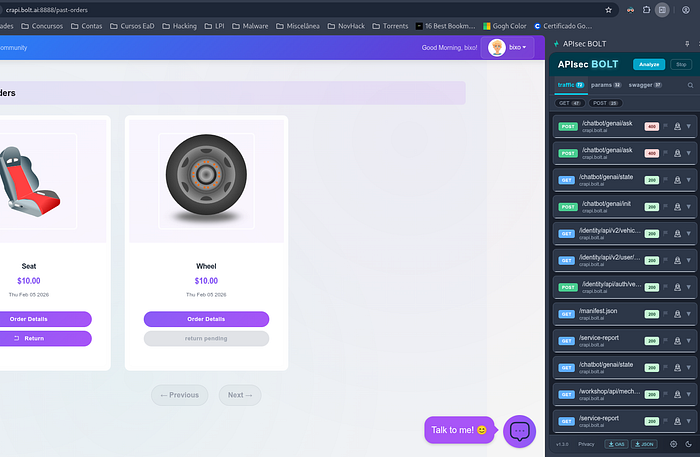Click the browser address bar URL
This screenshot has width=700, height=457.
click(x=47, y=10)
